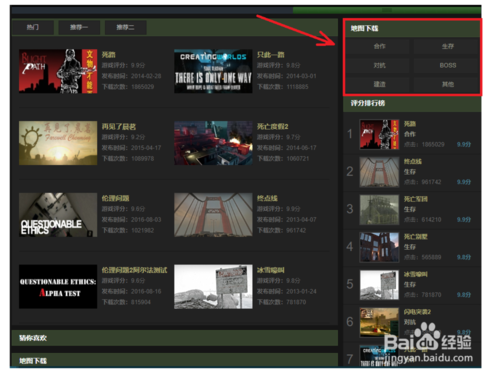Open rank 4 building thumbnail in ranking
The height and width of the screenshot is (375, 500).
pyautogui.click(x=379, y=247)
